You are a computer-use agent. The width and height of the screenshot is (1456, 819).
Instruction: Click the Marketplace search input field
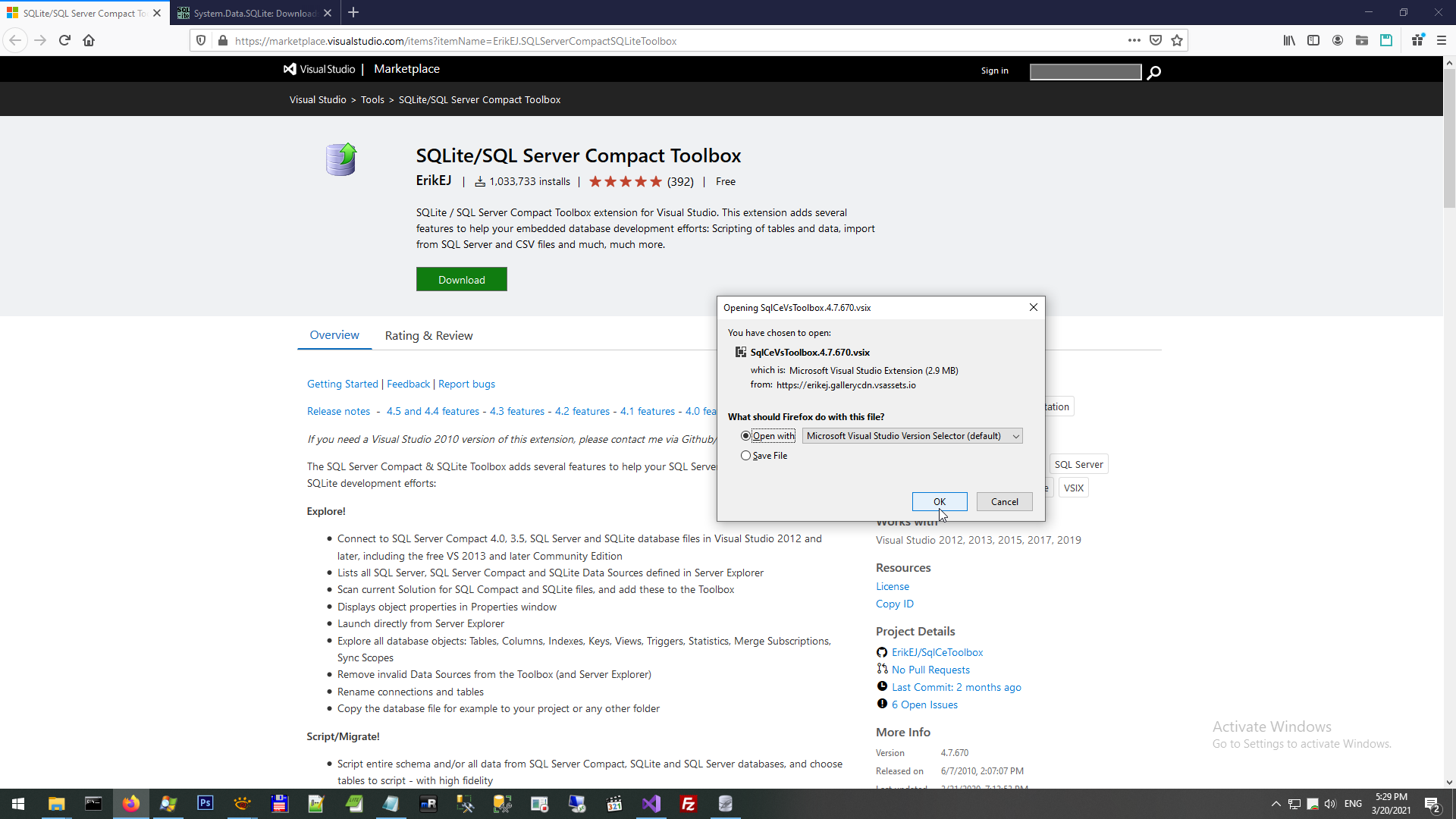coord(1085,72)
